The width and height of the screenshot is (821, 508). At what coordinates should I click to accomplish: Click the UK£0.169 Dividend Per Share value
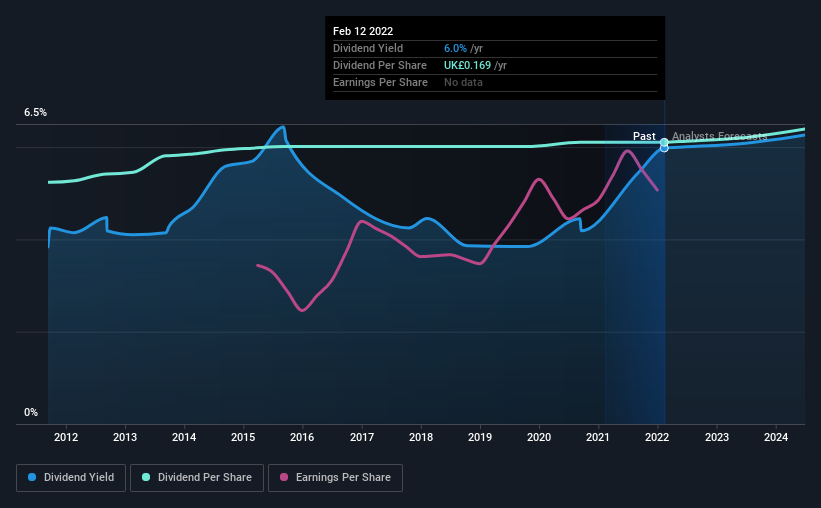(x=468, y=65)
